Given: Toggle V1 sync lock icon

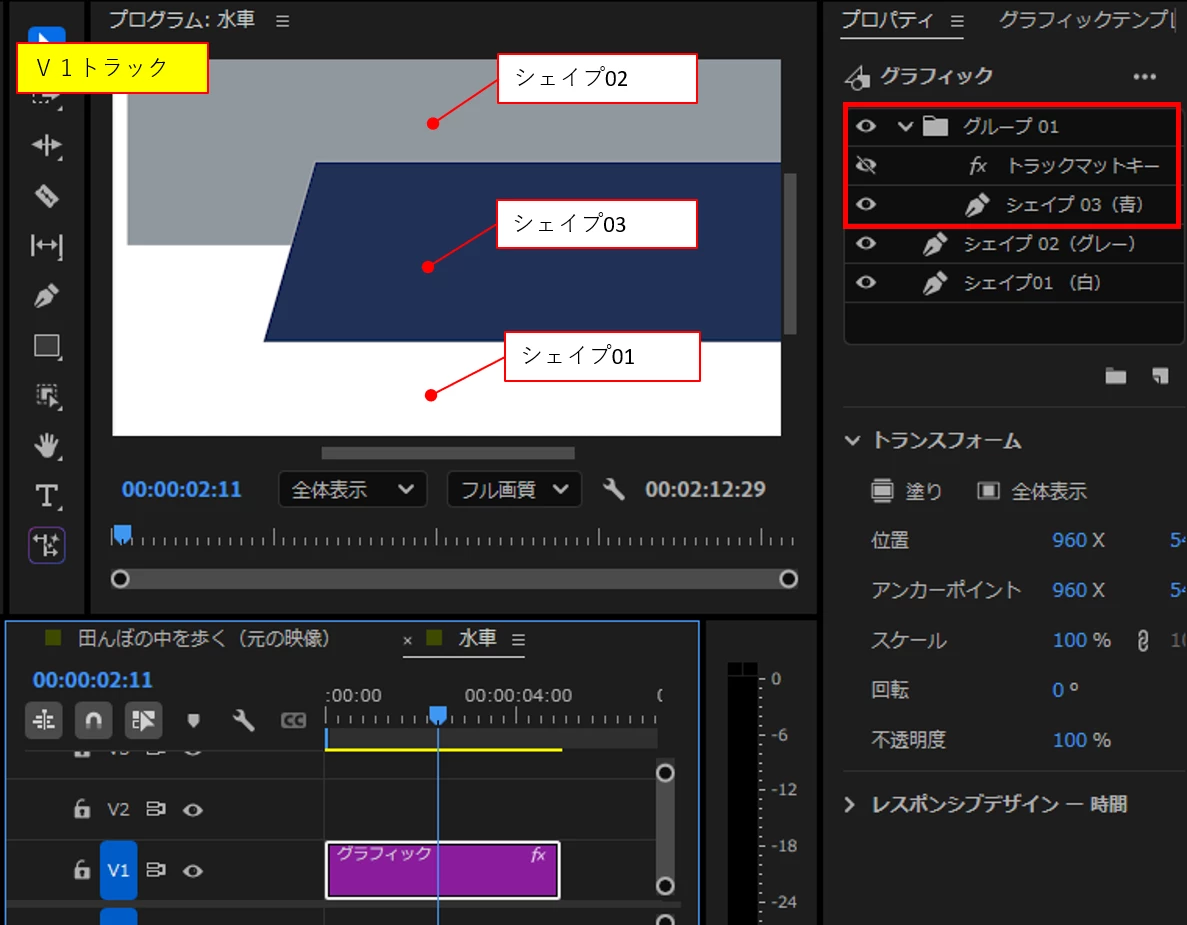Looking at the screenshot, I should (156, 870).
